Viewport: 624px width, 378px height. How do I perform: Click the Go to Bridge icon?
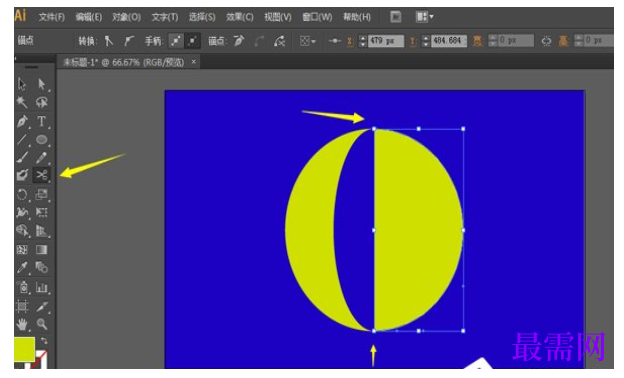(396, 17)
